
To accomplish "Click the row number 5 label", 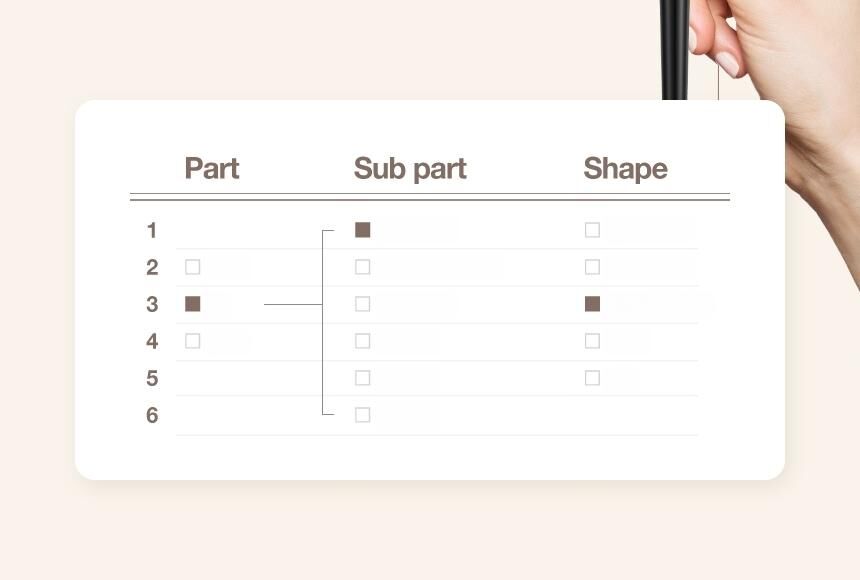I will pyautogui.click(x=152, y=378).
